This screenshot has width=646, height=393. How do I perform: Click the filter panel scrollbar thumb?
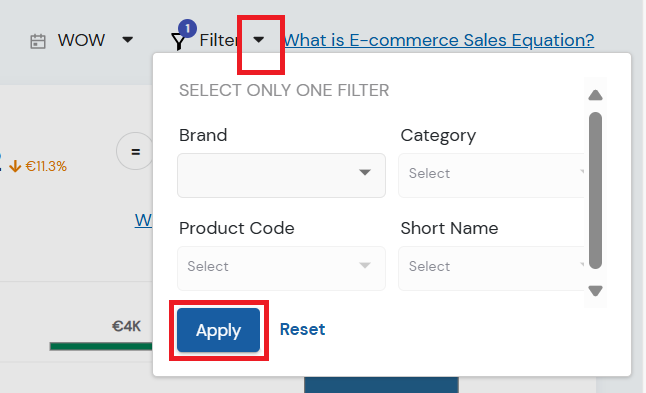[x=595, y=190]
